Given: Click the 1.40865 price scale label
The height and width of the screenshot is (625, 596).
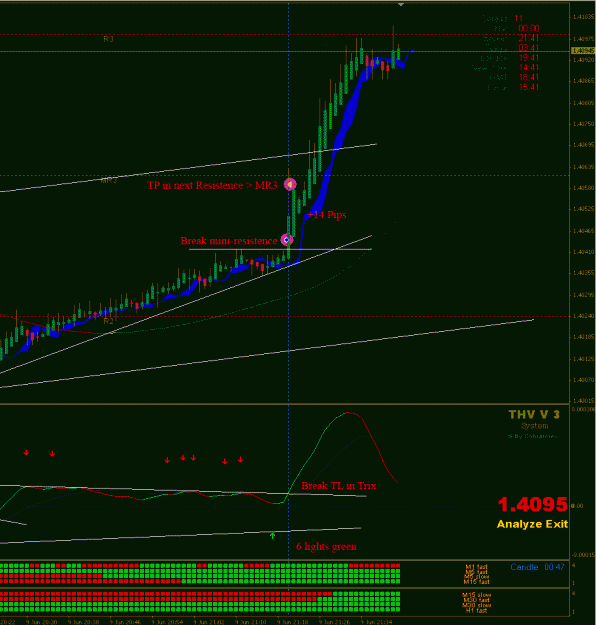Looking at the screenshot, I should [583, 81].
